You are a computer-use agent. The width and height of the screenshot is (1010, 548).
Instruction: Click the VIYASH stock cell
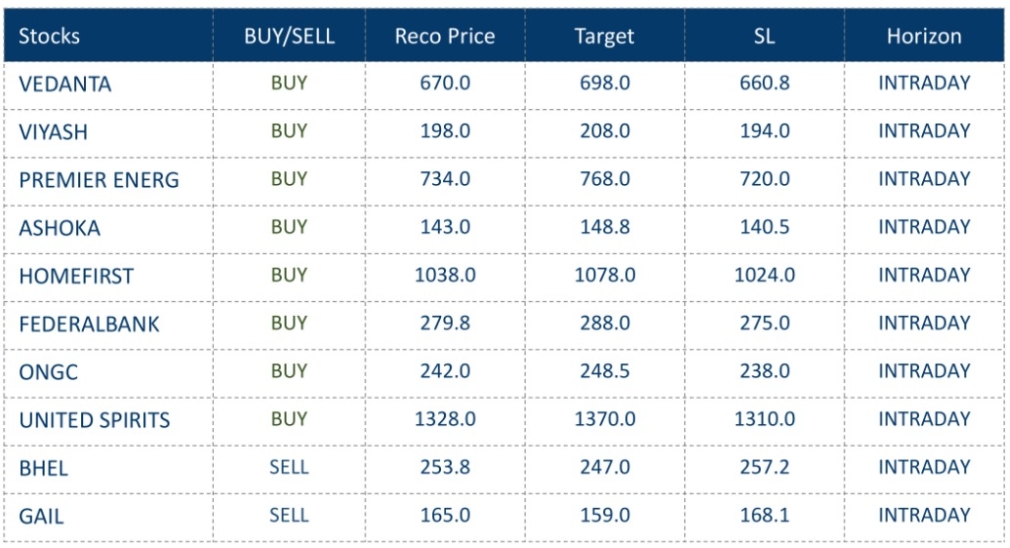[54, 131]
